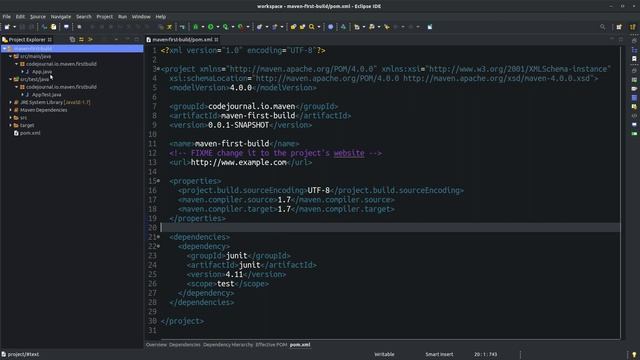The width and height of the screenshot is (640, 360).
Task: Switch to the Overview editor tab
Action: [156, 345]
